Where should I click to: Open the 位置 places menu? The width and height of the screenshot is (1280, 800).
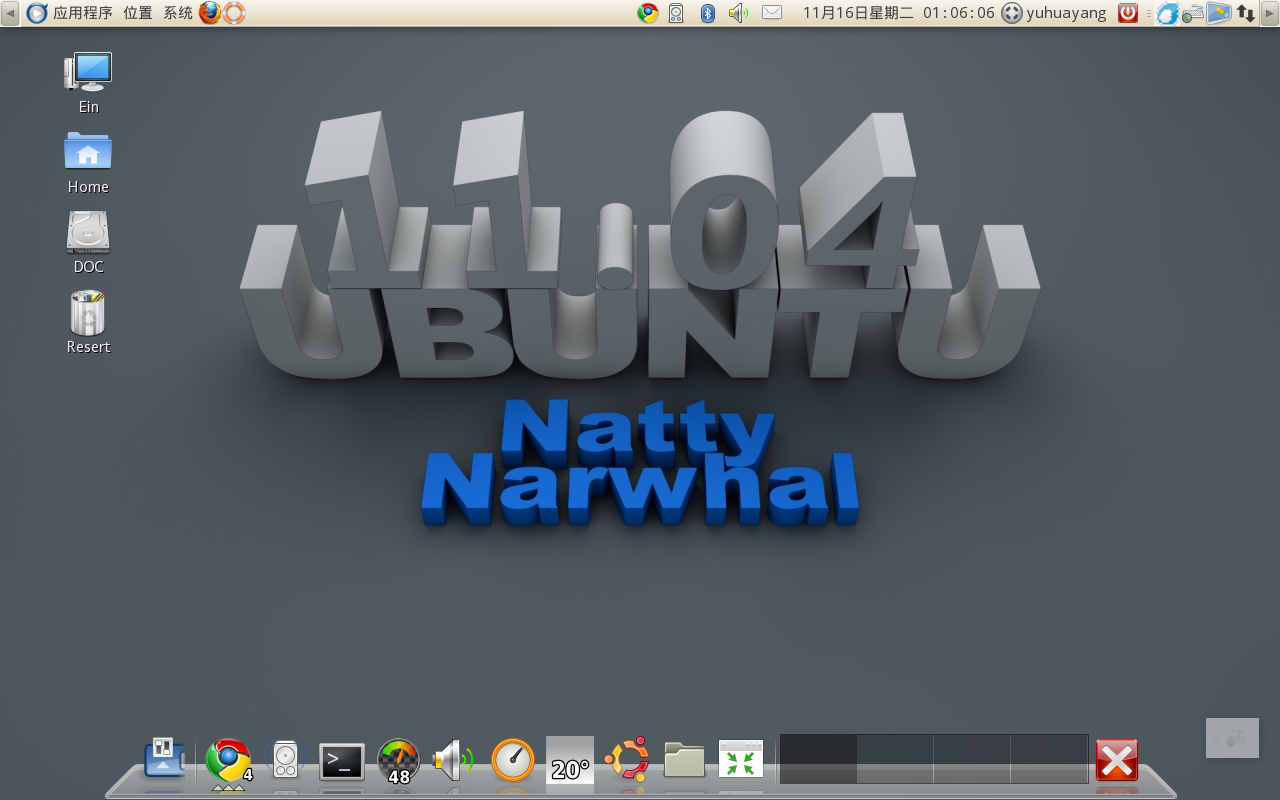pyautogui.click(x=138, y=13)
